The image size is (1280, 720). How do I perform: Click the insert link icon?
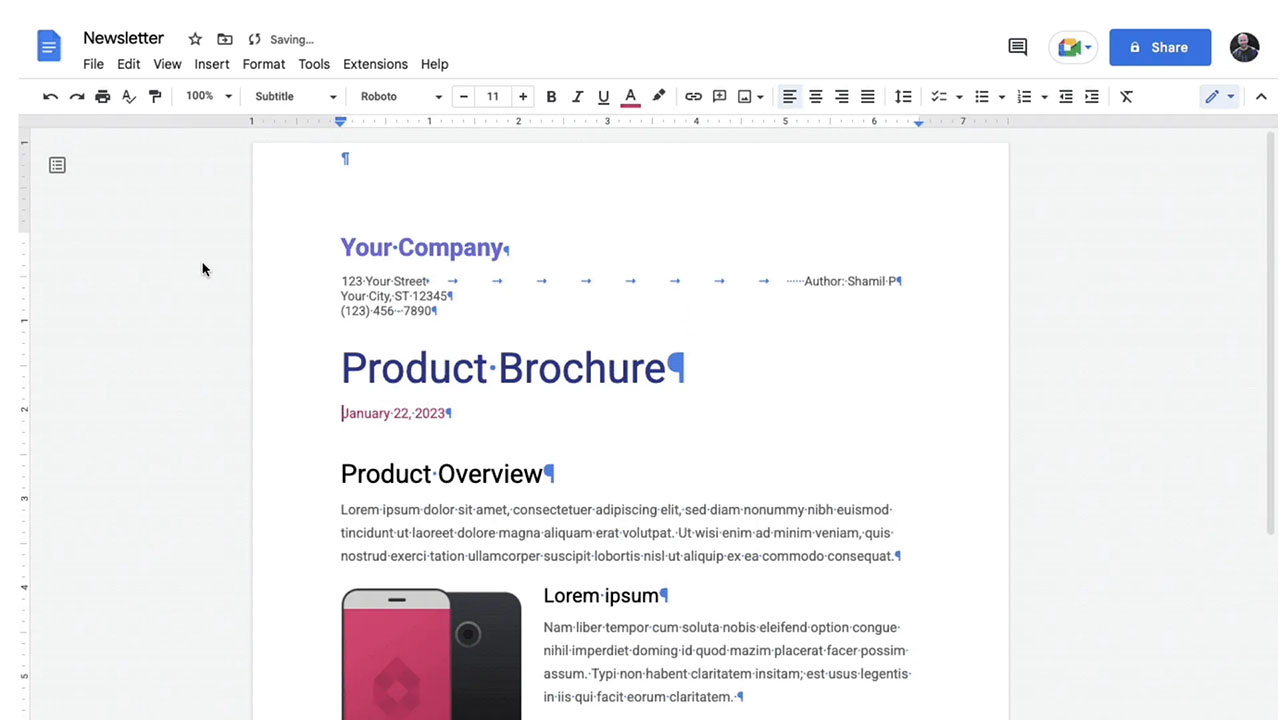tap(693, 97)
